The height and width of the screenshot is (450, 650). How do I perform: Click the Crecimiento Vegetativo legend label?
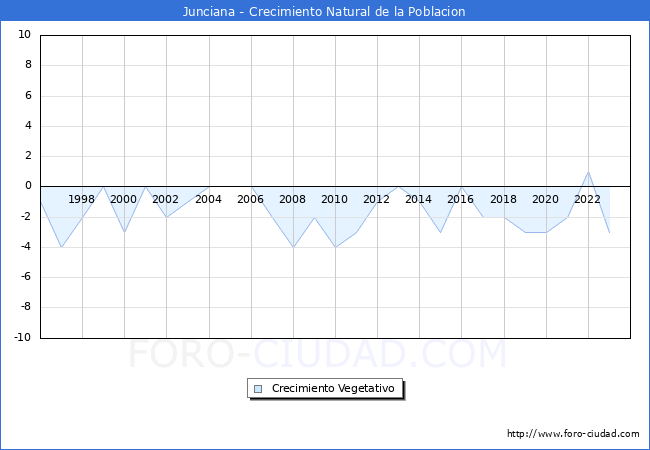(333, 389)
